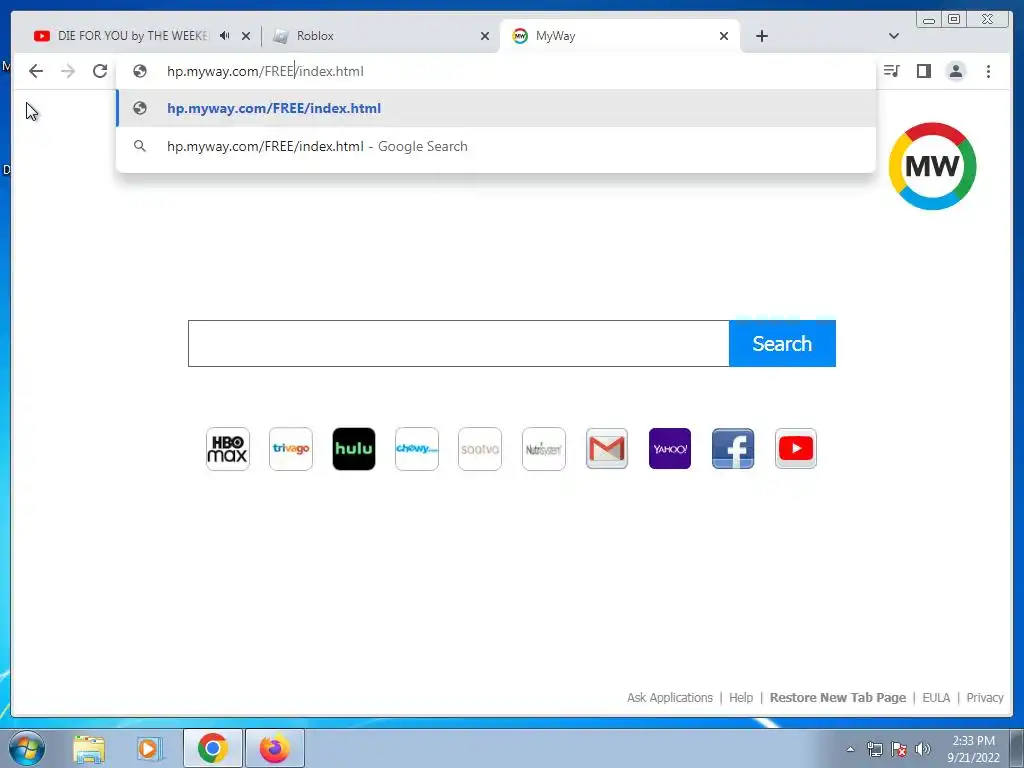
Task: Open the Yahoo shortcut tile
Action: click(x=669, y=449)
